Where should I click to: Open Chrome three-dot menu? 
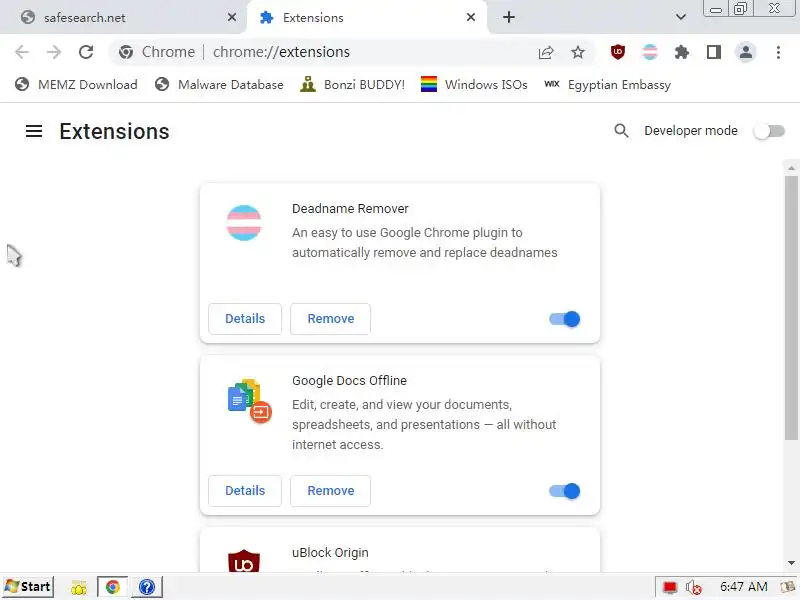(778, 52)
